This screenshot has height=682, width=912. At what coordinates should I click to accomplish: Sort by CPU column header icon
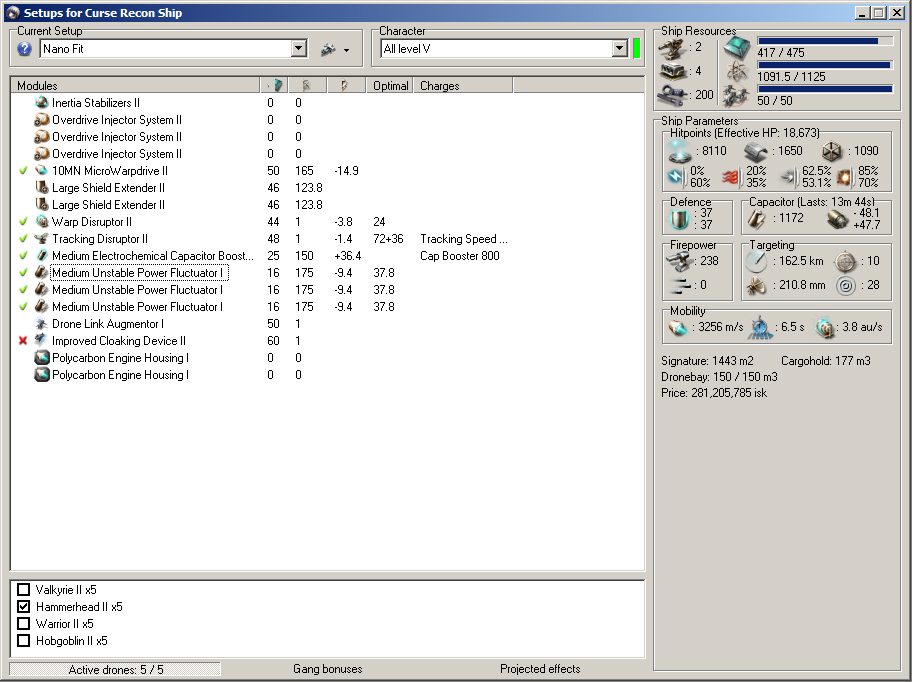point(275,85)
